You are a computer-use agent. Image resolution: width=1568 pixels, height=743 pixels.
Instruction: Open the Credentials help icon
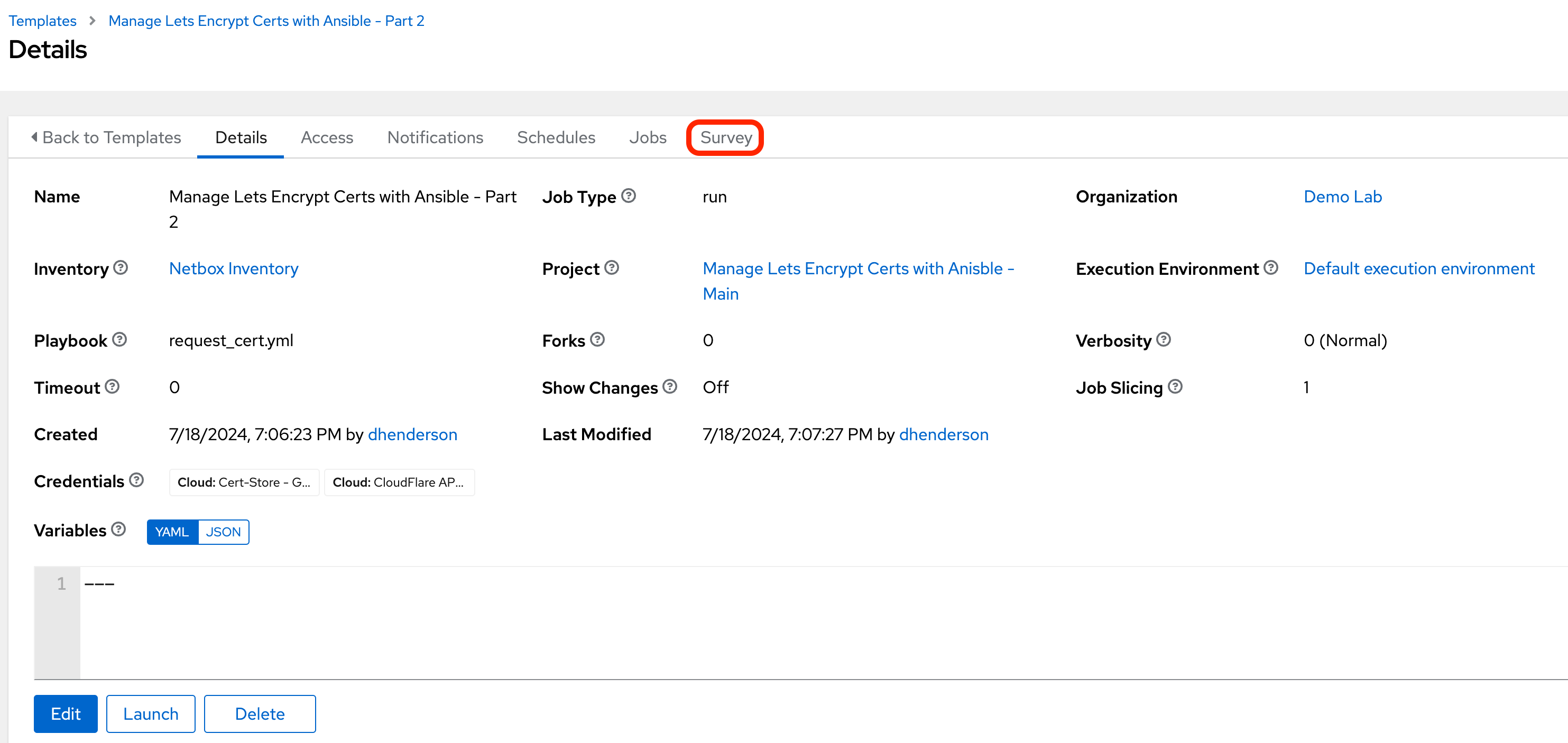(136, 480)
